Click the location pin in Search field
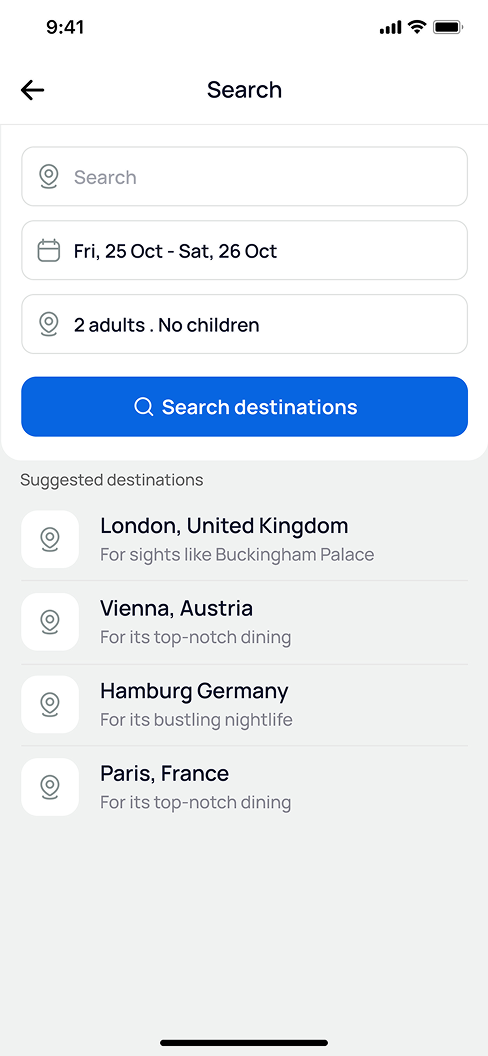 48,176
